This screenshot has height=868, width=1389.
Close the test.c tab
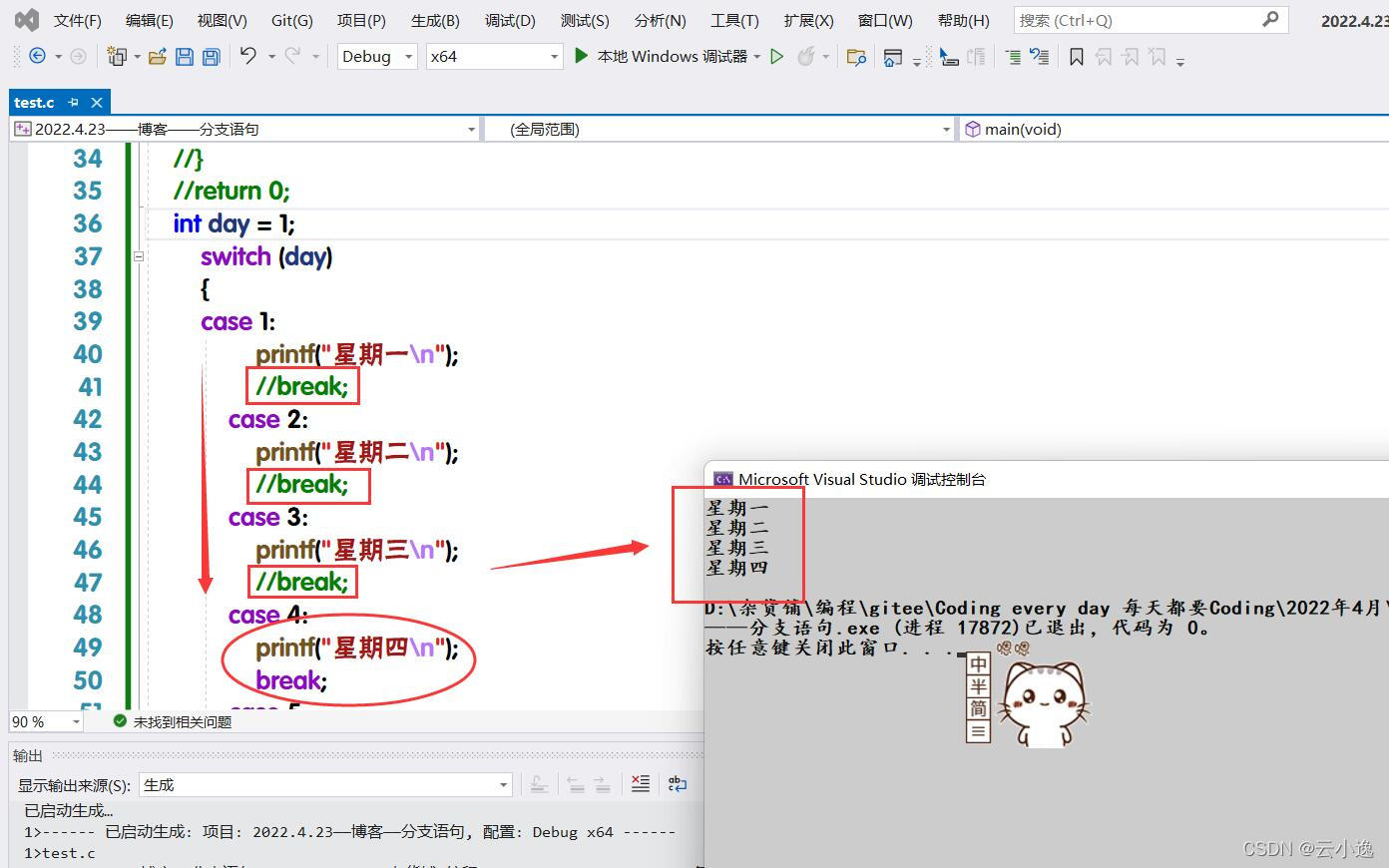97,102
